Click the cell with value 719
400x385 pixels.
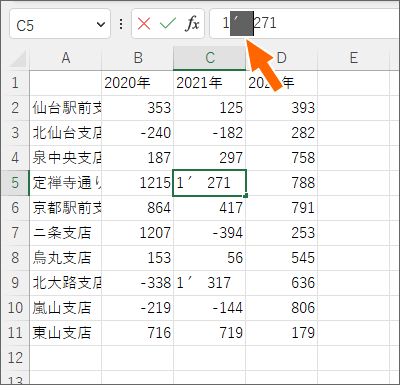coord(210,333)
